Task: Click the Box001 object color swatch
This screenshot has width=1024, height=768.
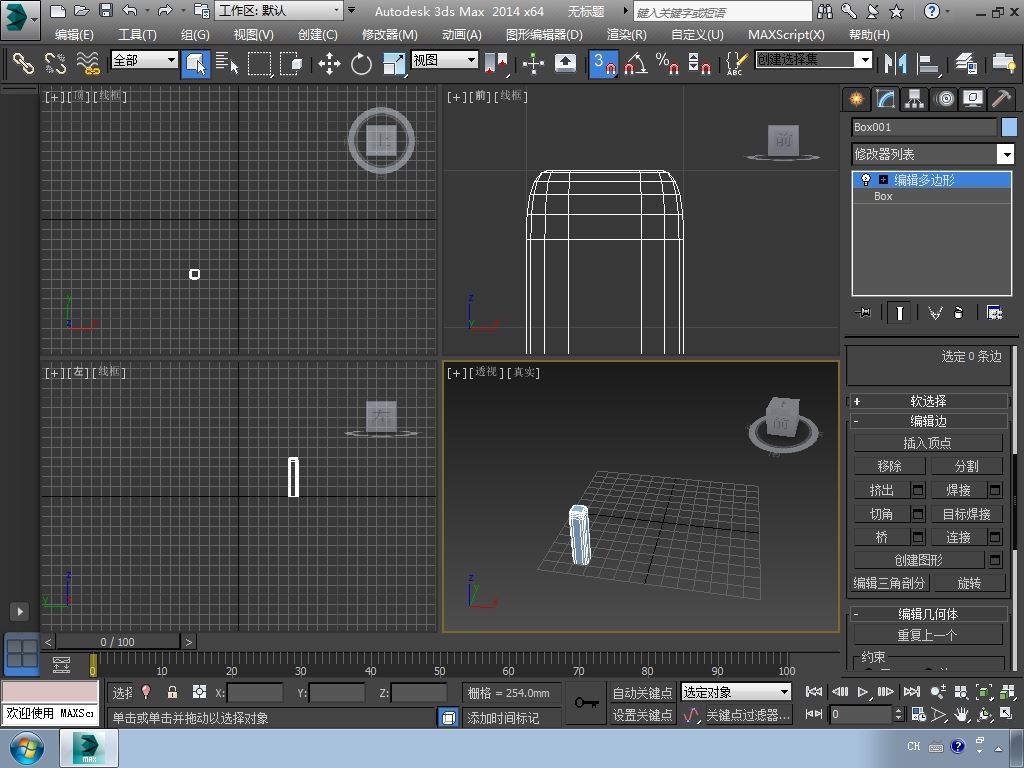Action: pos(1009,127)
